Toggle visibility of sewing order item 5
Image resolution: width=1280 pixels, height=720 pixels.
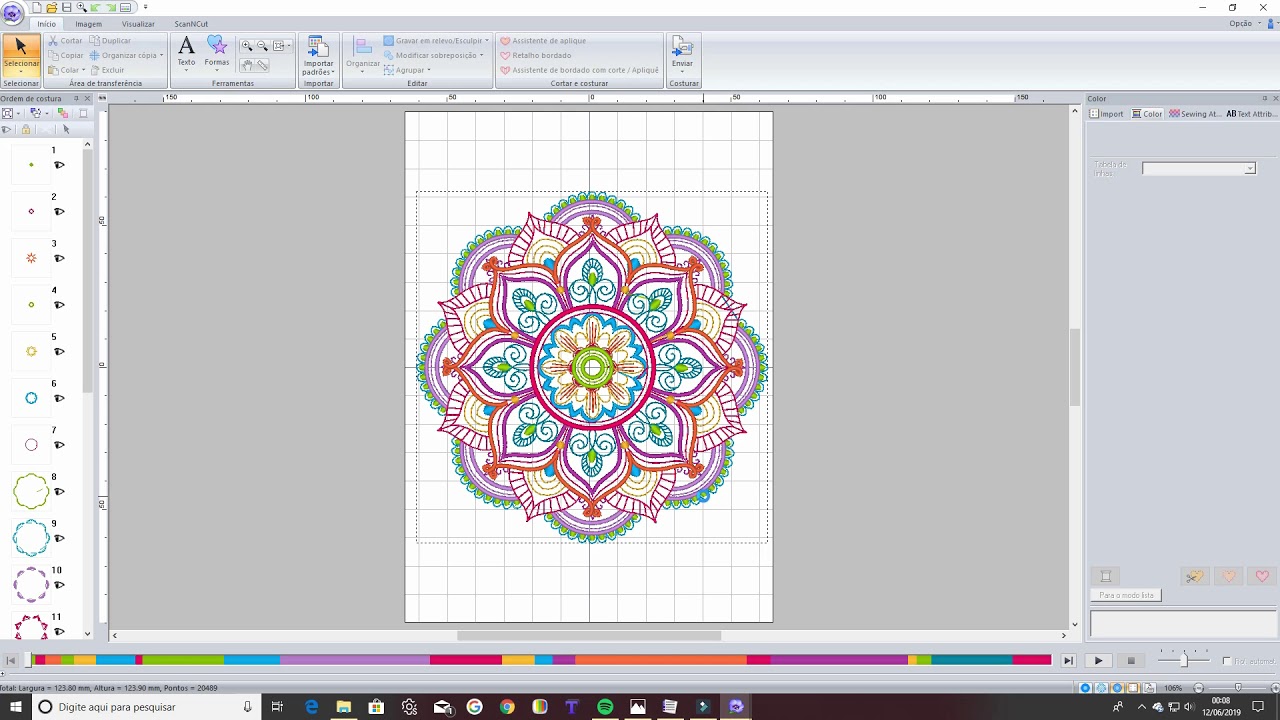click(x=59, y=352)
